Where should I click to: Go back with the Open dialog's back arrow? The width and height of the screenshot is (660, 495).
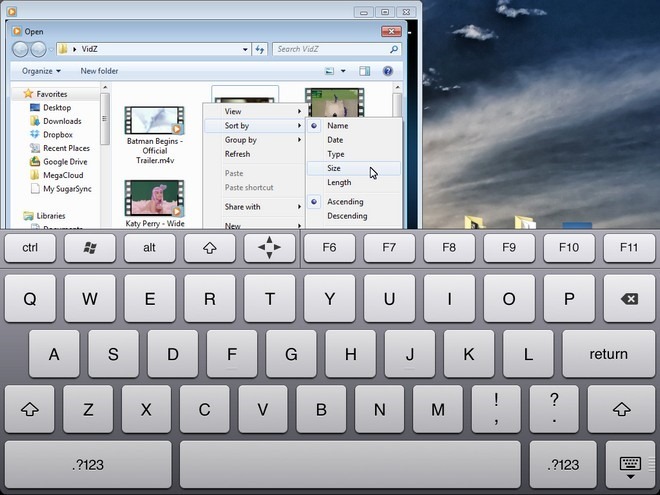click(x=20, y=49)
